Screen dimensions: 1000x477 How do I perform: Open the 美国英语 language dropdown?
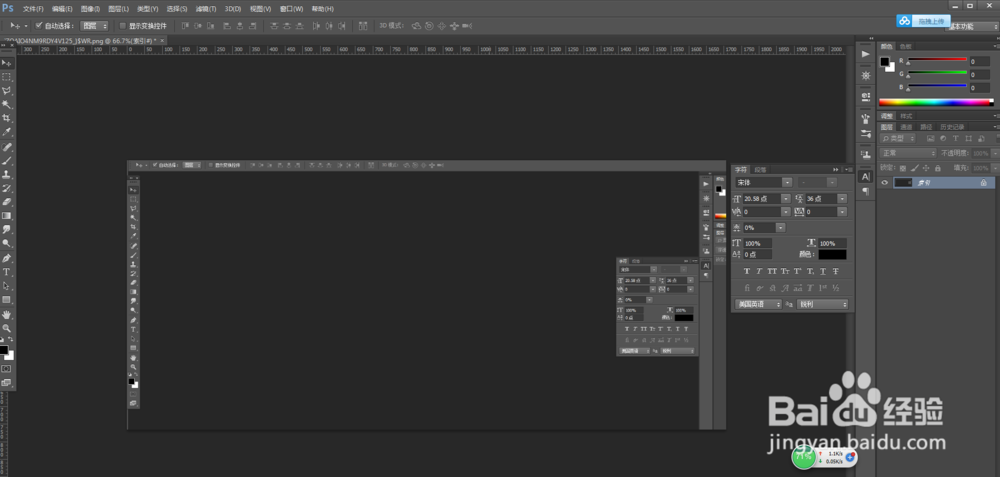[758, 305]
